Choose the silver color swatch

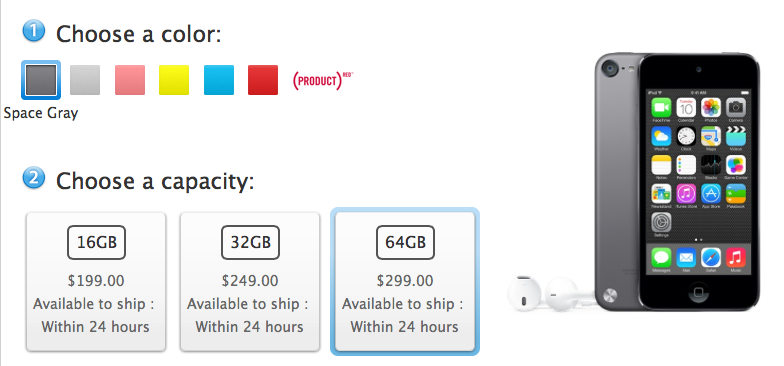(x=85, y=80)
